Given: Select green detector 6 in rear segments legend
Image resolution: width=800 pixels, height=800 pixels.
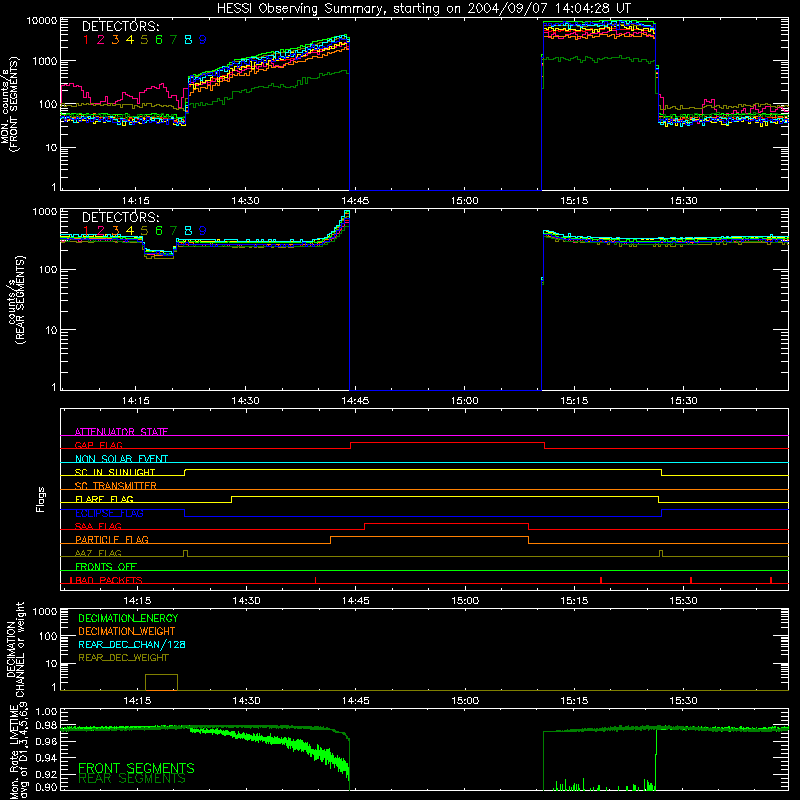Looking at the screenshot, I should tap(159, 231).
